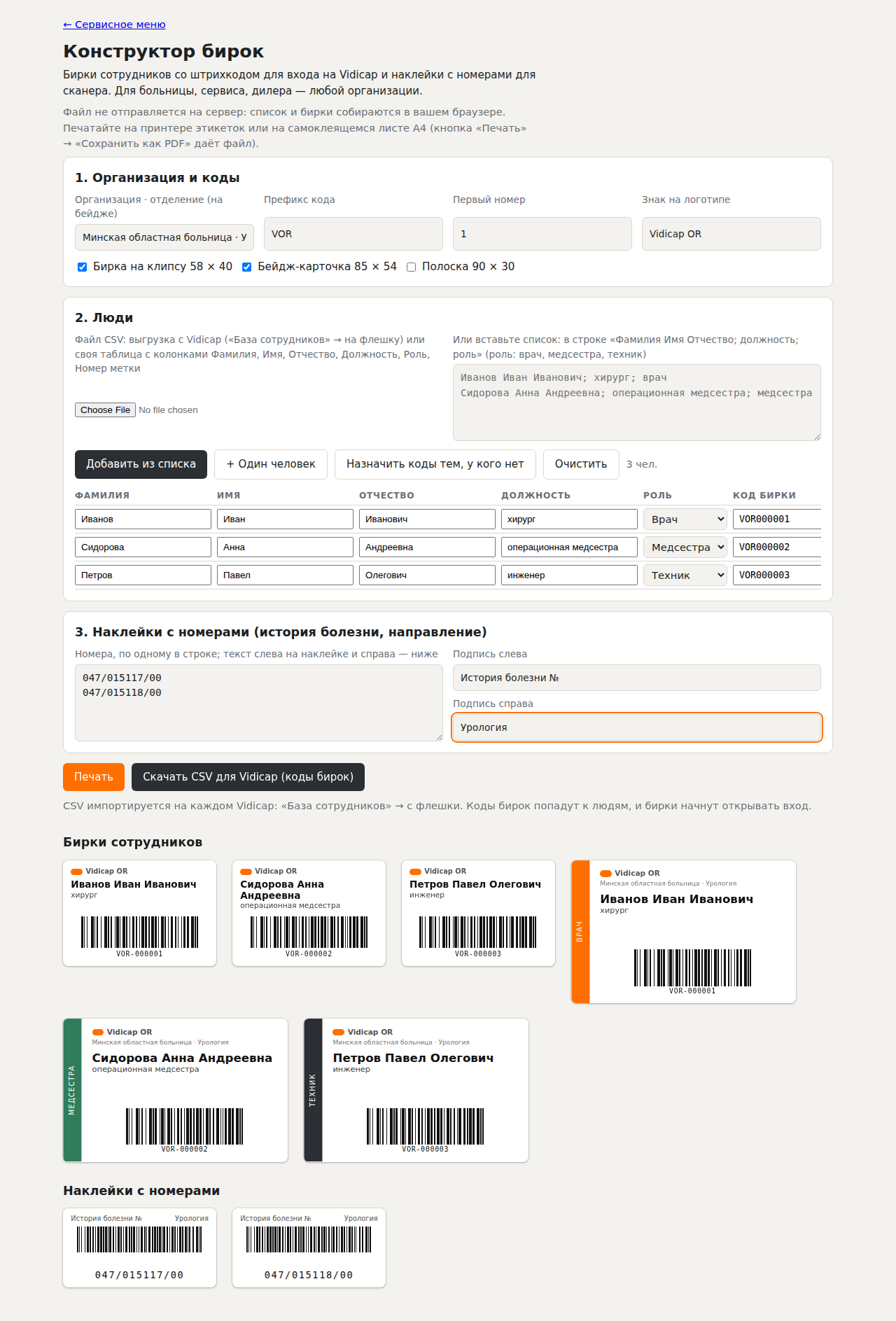Select the dark «Техник» badge card
896x1321 pixels.
416,1091
